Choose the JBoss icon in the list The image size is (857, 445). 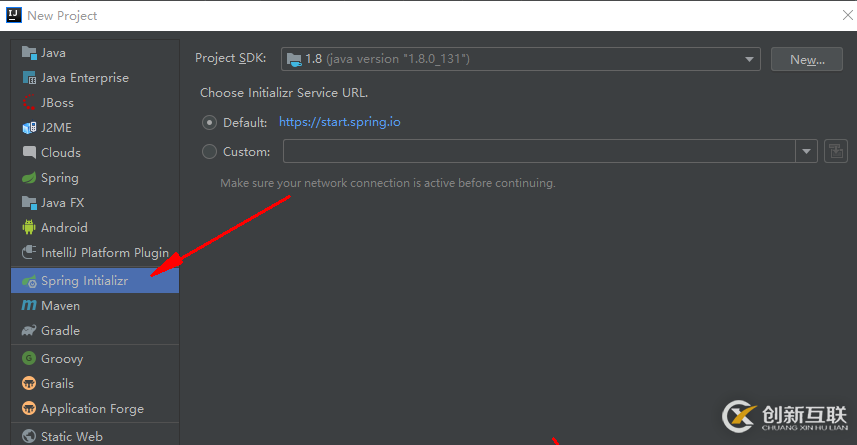[29, 102]
